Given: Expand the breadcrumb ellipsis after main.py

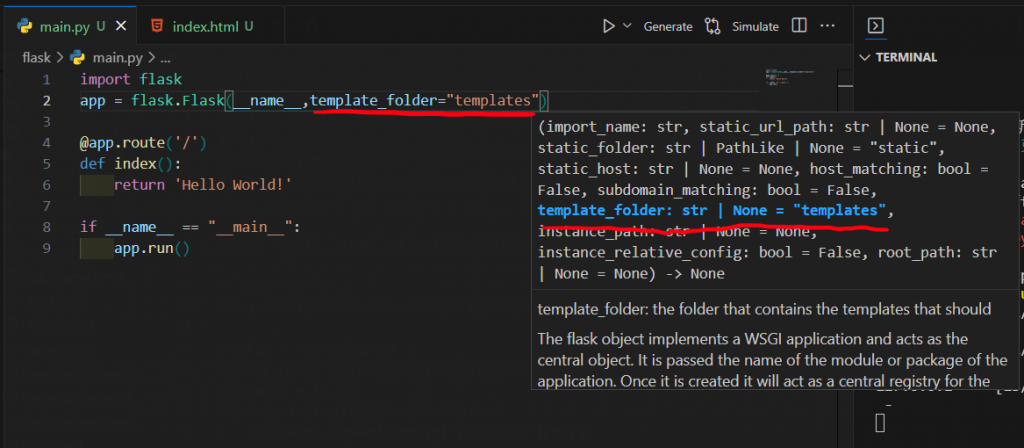Looking at the screenshot, I should [166, 57].
